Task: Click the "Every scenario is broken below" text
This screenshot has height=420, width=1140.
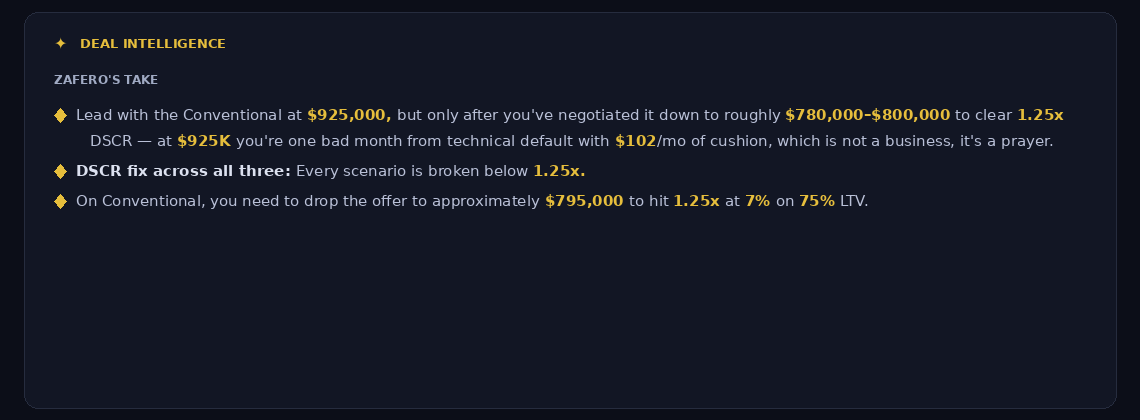Action: click(x=412, y=172)
